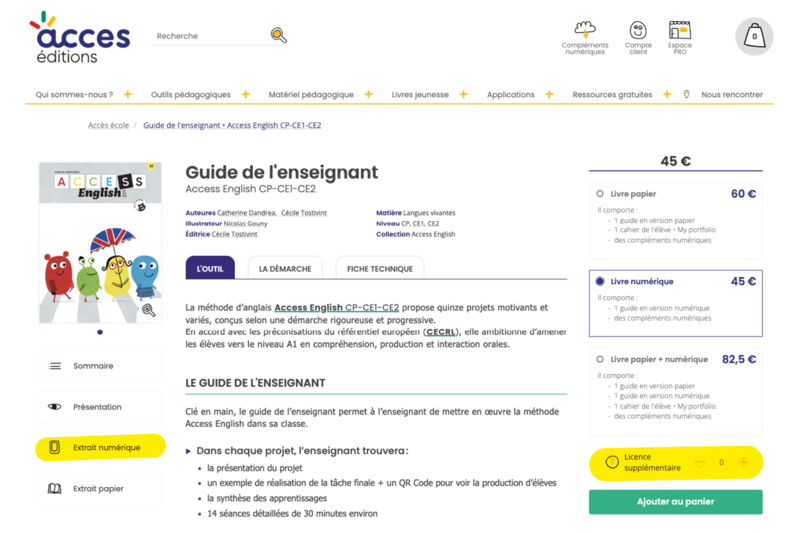The image size is (800, 533).
Task: Open the Ressources gratuites menu
Action: 612,94
